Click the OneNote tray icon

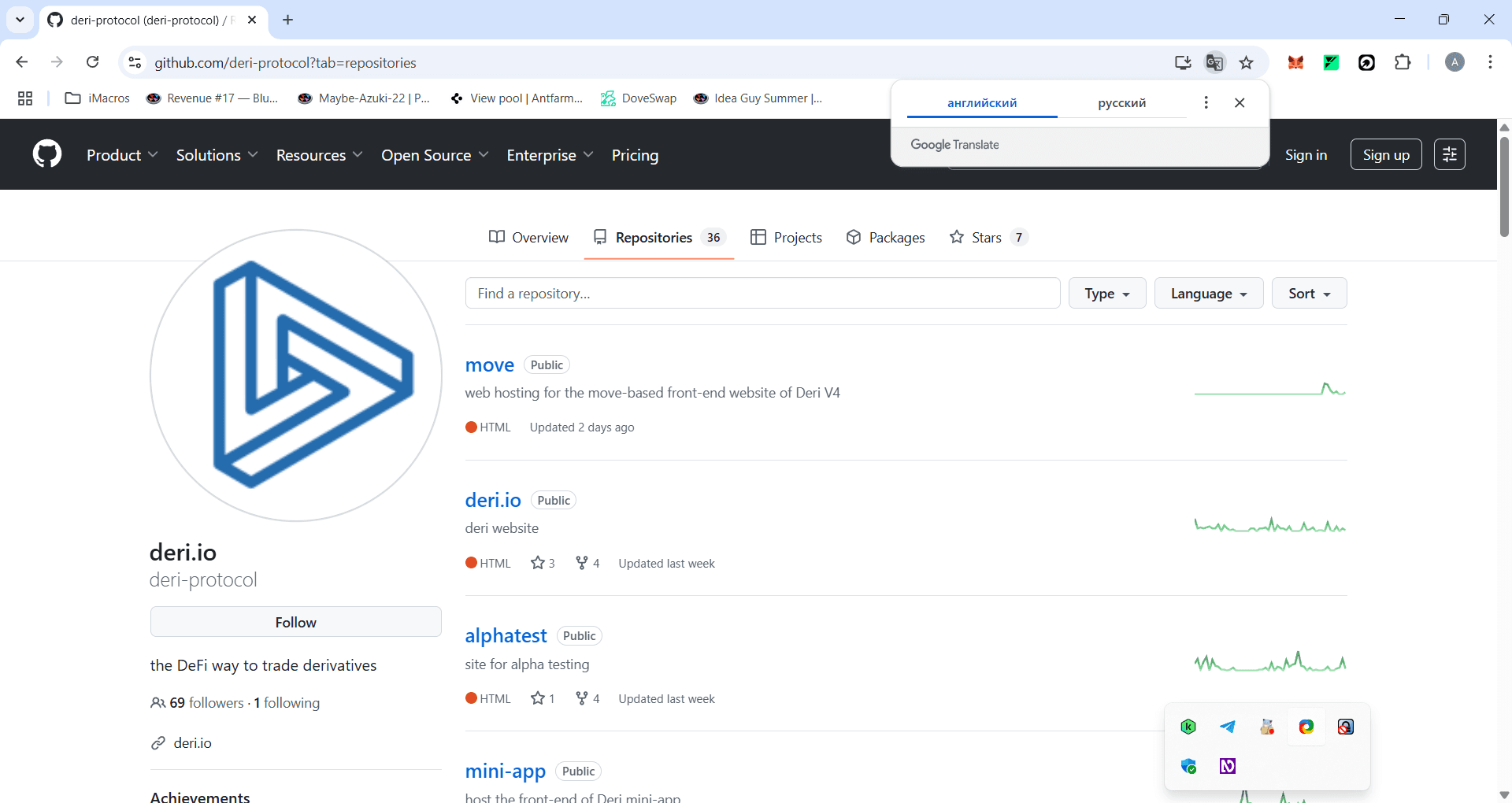point(1228,766)
